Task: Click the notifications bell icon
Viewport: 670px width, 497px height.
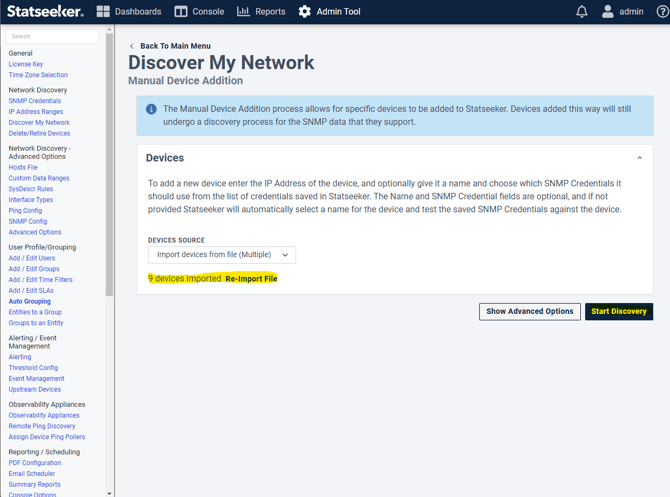Action: [x=581, y=12]
